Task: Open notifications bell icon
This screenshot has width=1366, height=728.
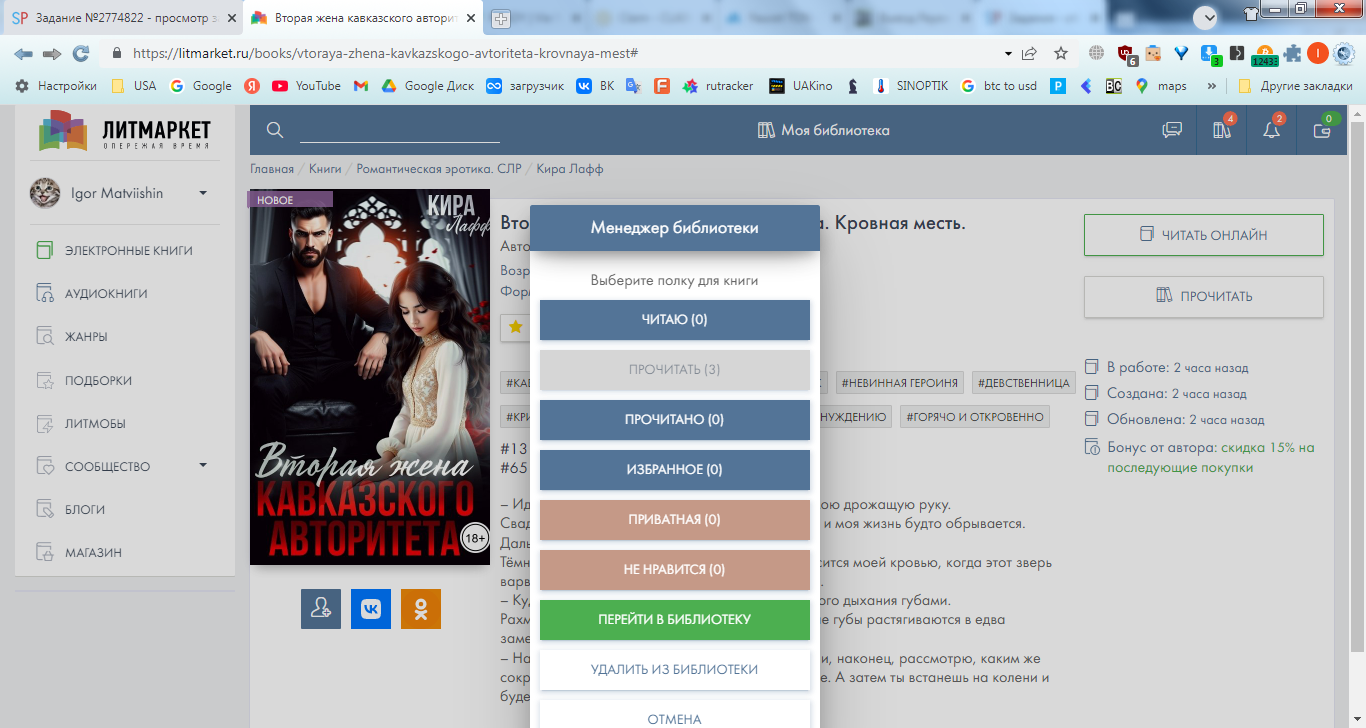Action: pos(1272,130)
